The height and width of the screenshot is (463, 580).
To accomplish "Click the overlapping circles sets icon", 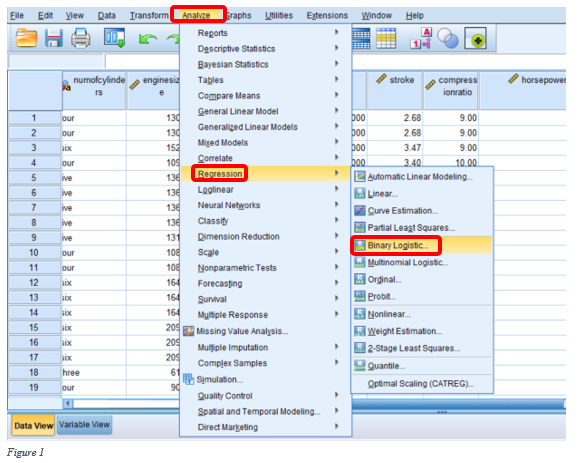I will coord(448,38).
